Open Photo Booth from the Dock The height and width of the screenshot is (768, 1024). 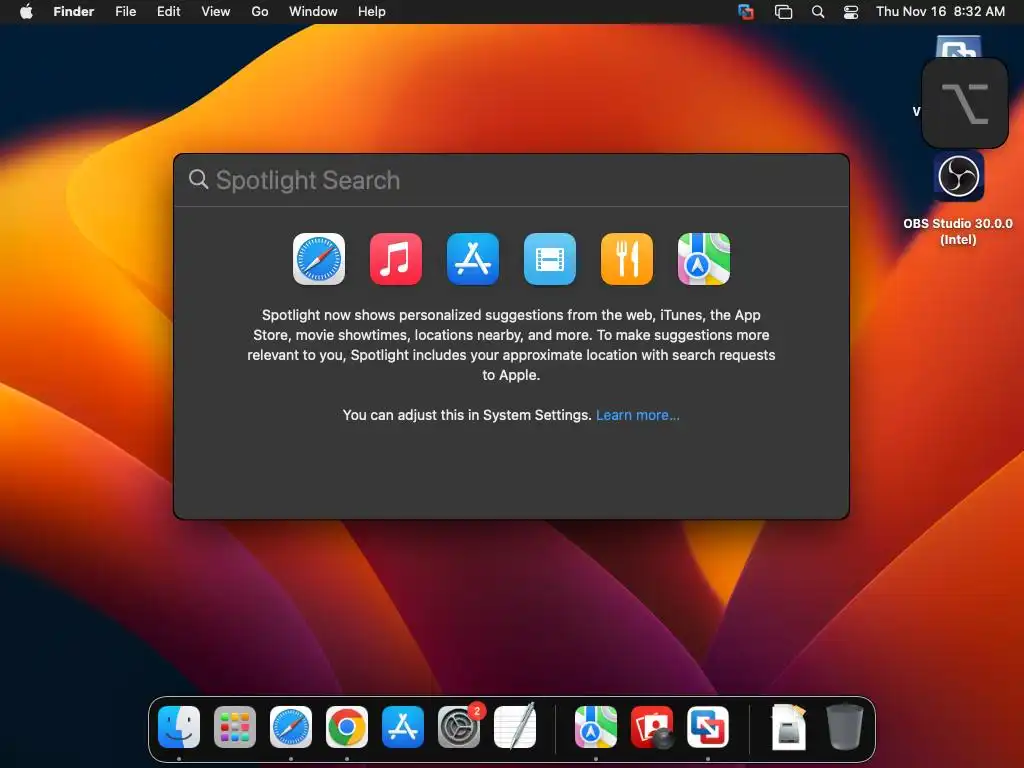(x=652, y=727)
